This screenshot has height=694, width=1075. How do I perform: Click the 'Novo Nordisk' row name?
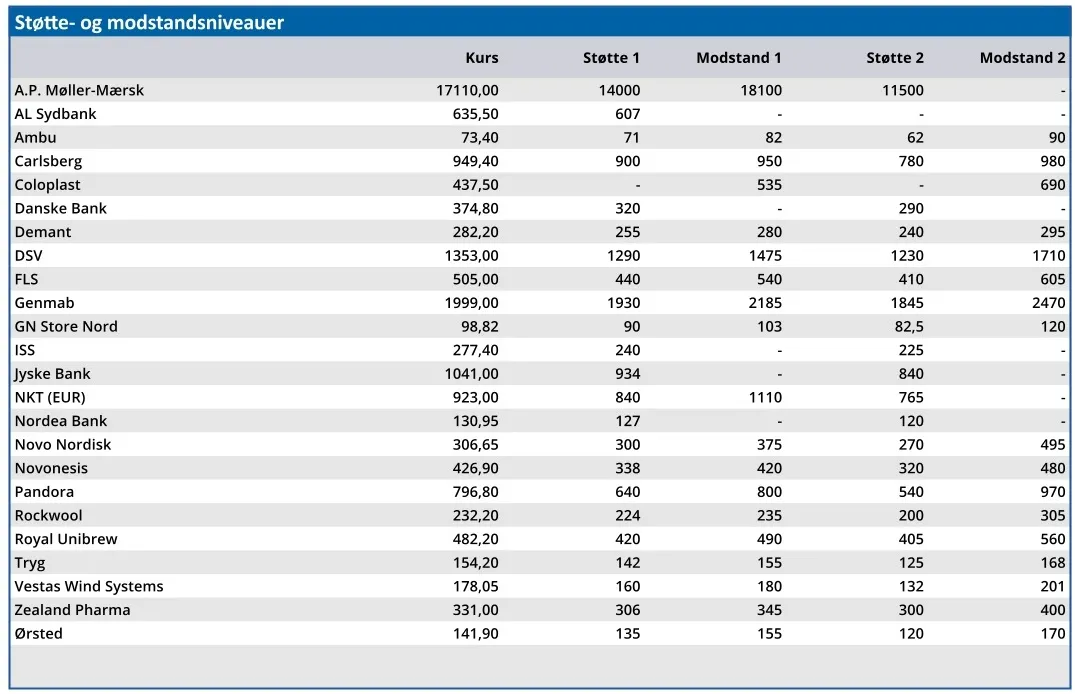[62, 444]
